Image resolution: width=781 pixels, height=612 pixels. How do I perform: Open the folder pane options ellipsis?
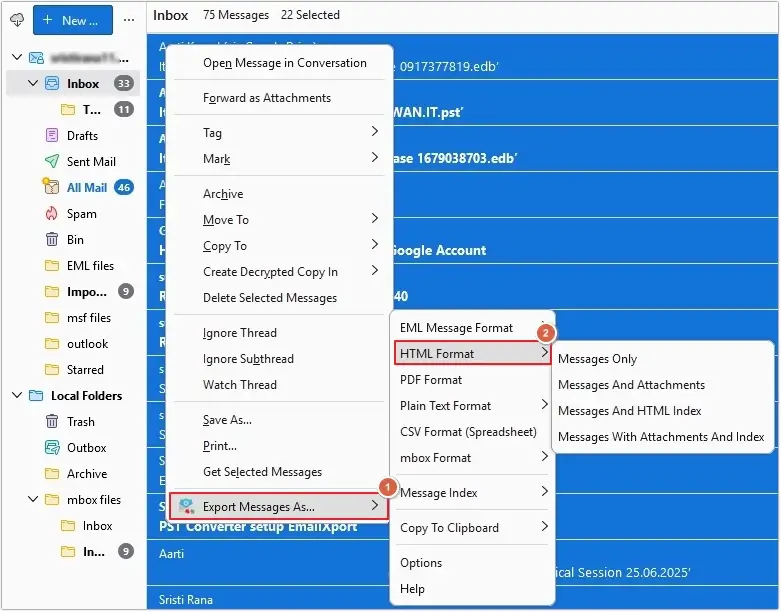pyautogui.click(x=129, y=20)
